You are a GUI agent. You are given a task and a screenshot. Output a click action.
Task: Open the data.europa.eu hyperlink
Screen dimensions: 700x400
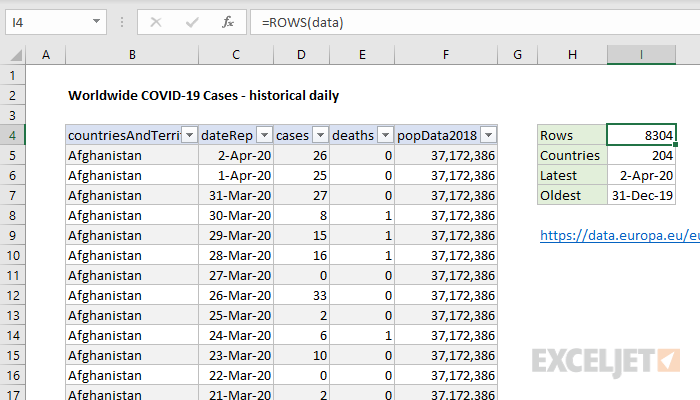[620, 235]
